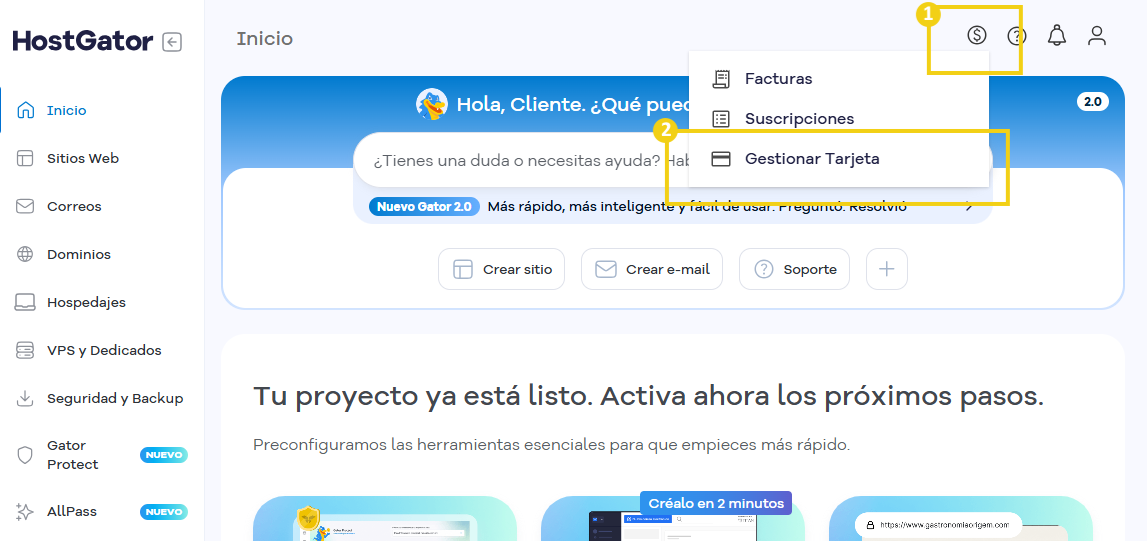The width and height of the screenshot is (1147, 541).
Task: Open the billing dollar icon menu
Action: click(x=977, y=35)
